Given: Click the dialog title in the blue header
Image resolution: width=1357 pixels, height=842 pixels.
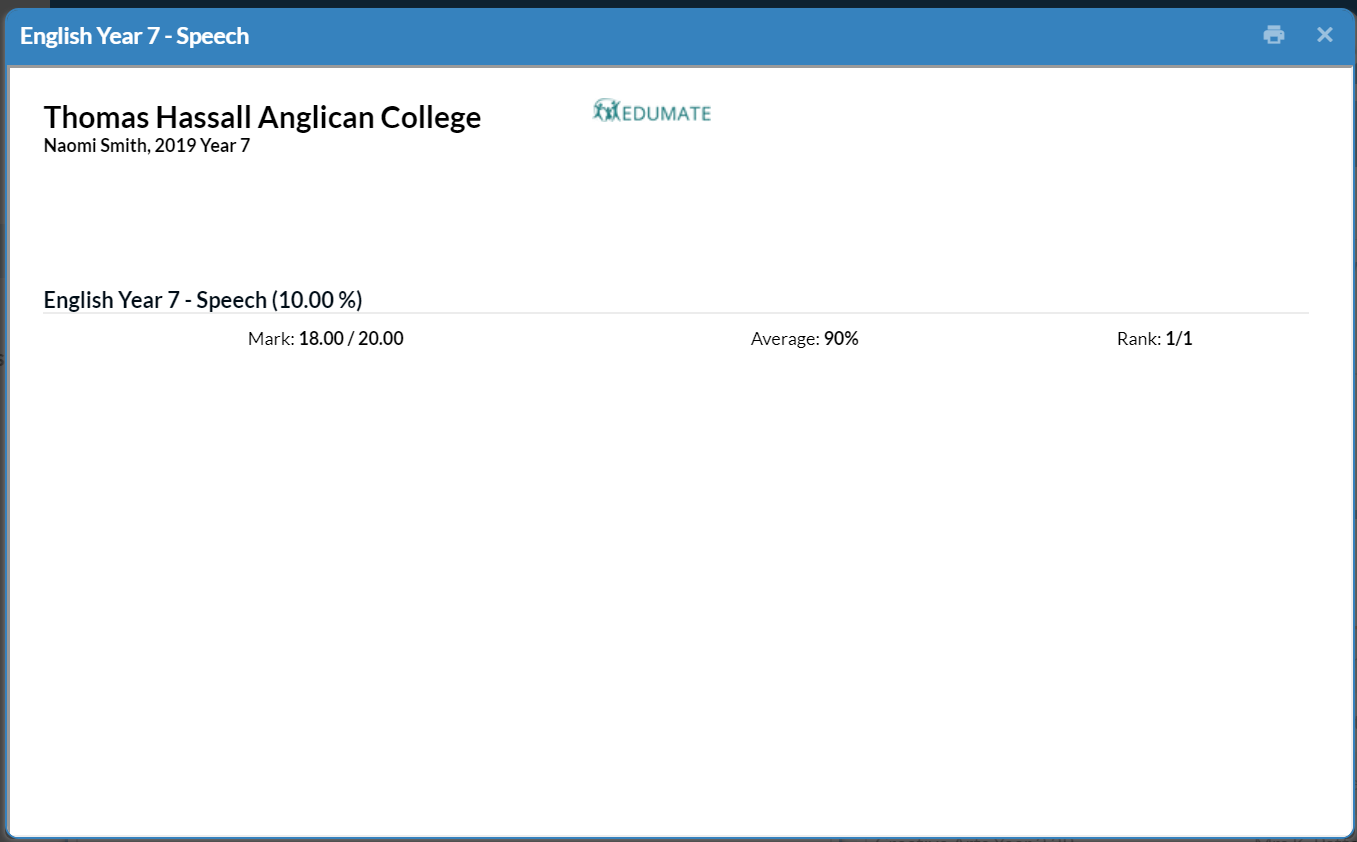Looking at the screenshot, I should pyautogui.click(x=134, y=36).
